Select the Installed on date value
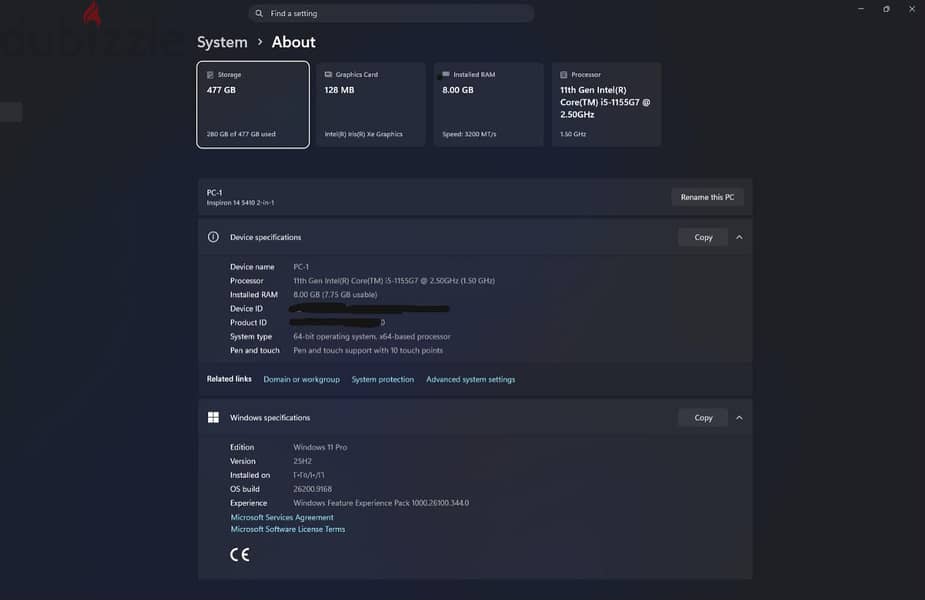 pyautogui.click(x=309, y=475)
